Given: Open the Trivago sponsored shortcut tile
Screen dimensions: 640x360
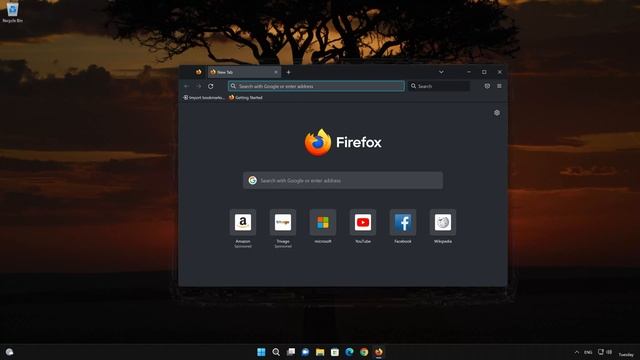Looking at the screenshot, I should (x=283, y=222).
